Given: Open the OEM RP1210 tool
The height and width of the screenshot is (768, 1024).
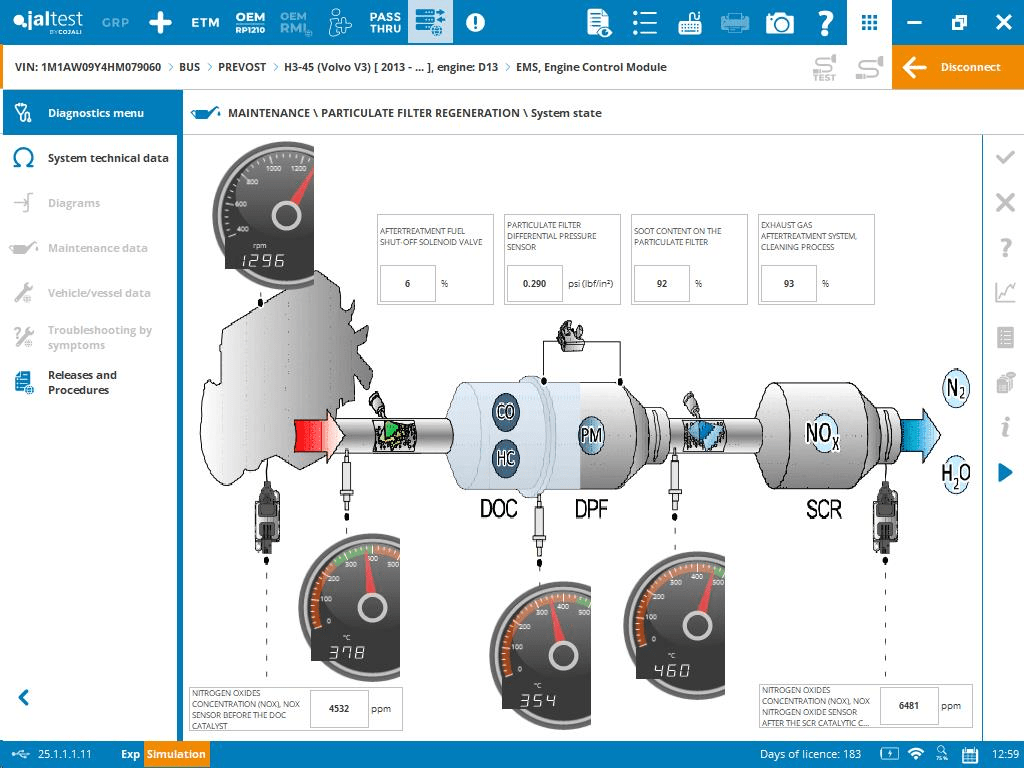Looking at the screenshot, I should click(250, 22).
